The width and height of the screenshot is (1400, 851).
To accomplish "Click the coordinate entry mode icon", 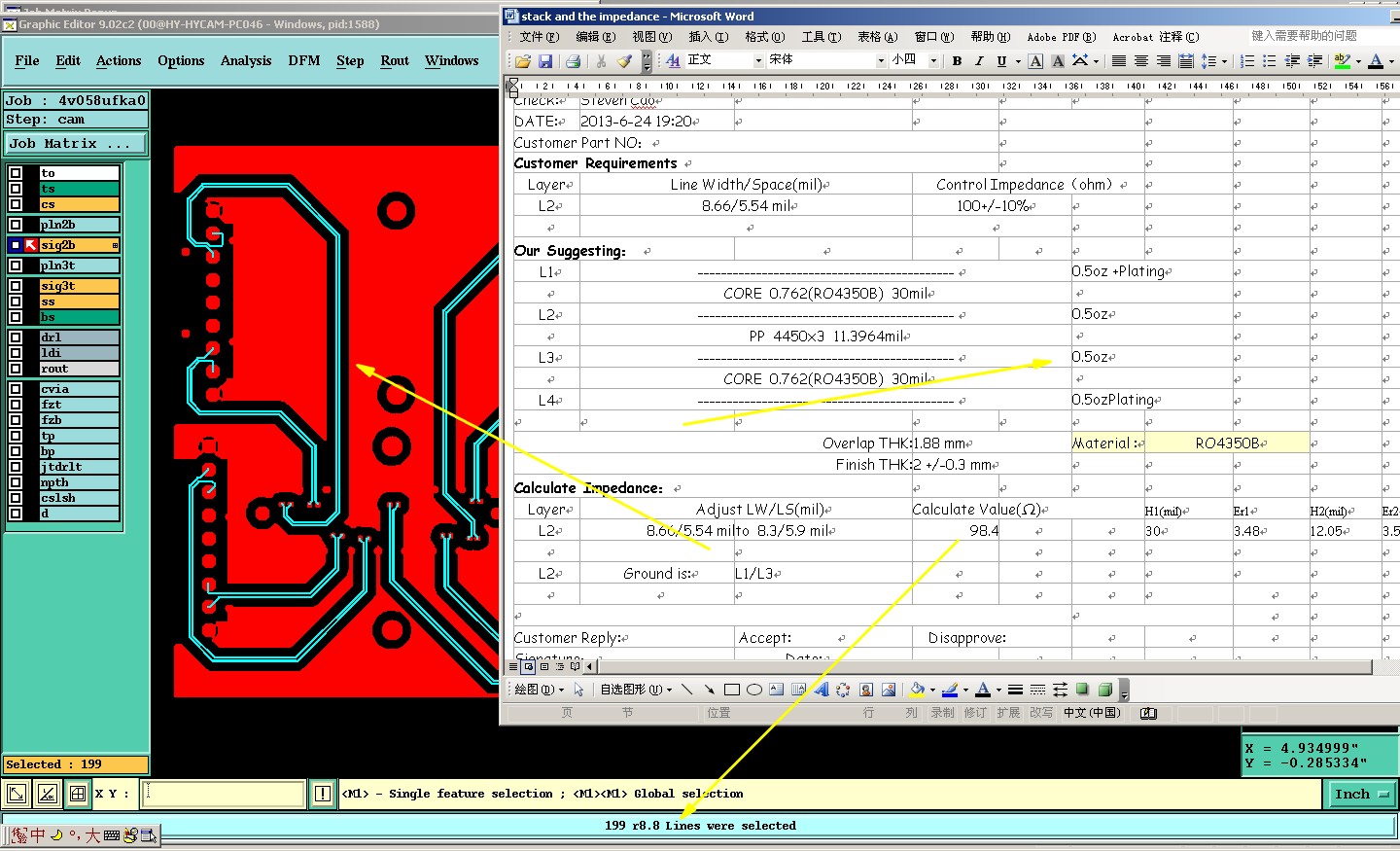I will (x=17, y=794).
